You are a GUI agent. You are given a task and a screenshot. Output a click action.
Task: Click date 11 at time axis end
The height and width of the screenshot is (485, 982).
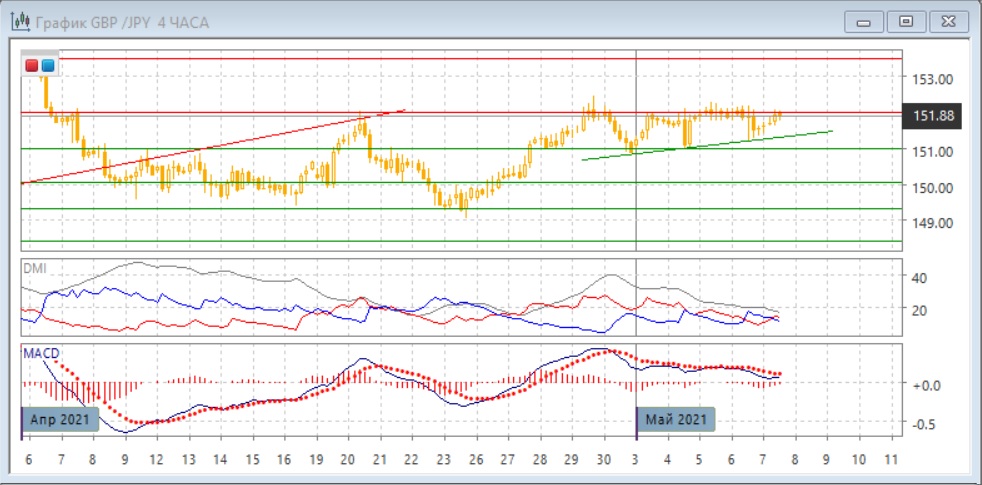[x=890, y=459]
